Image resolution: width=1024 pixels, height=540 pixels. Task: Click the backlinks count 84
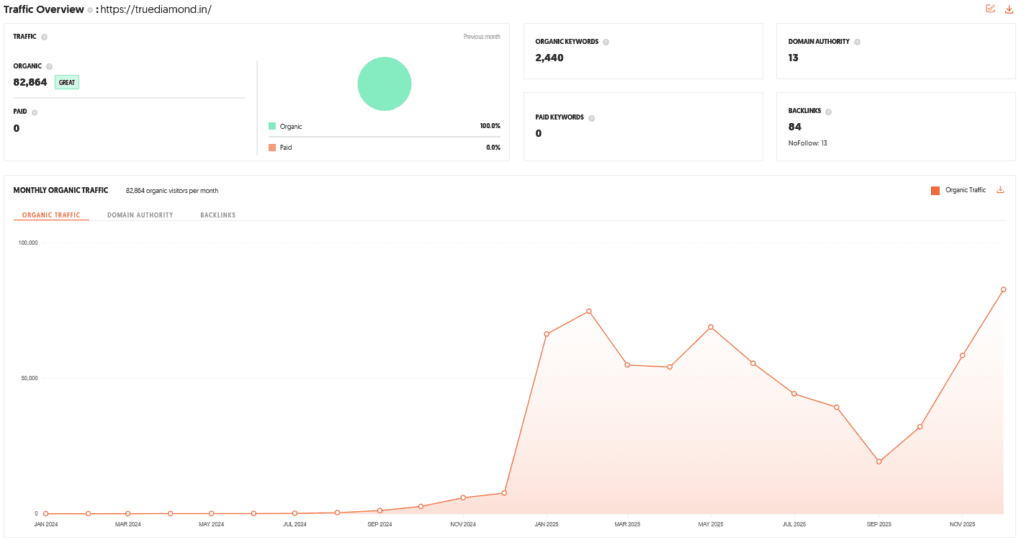tap(795, 127)
